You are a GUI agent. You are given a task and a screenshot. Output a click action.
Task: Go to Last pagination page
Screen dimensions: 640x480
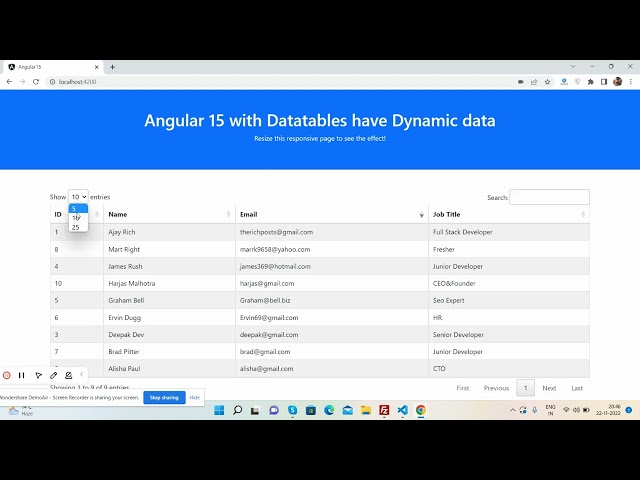(577, 388)
